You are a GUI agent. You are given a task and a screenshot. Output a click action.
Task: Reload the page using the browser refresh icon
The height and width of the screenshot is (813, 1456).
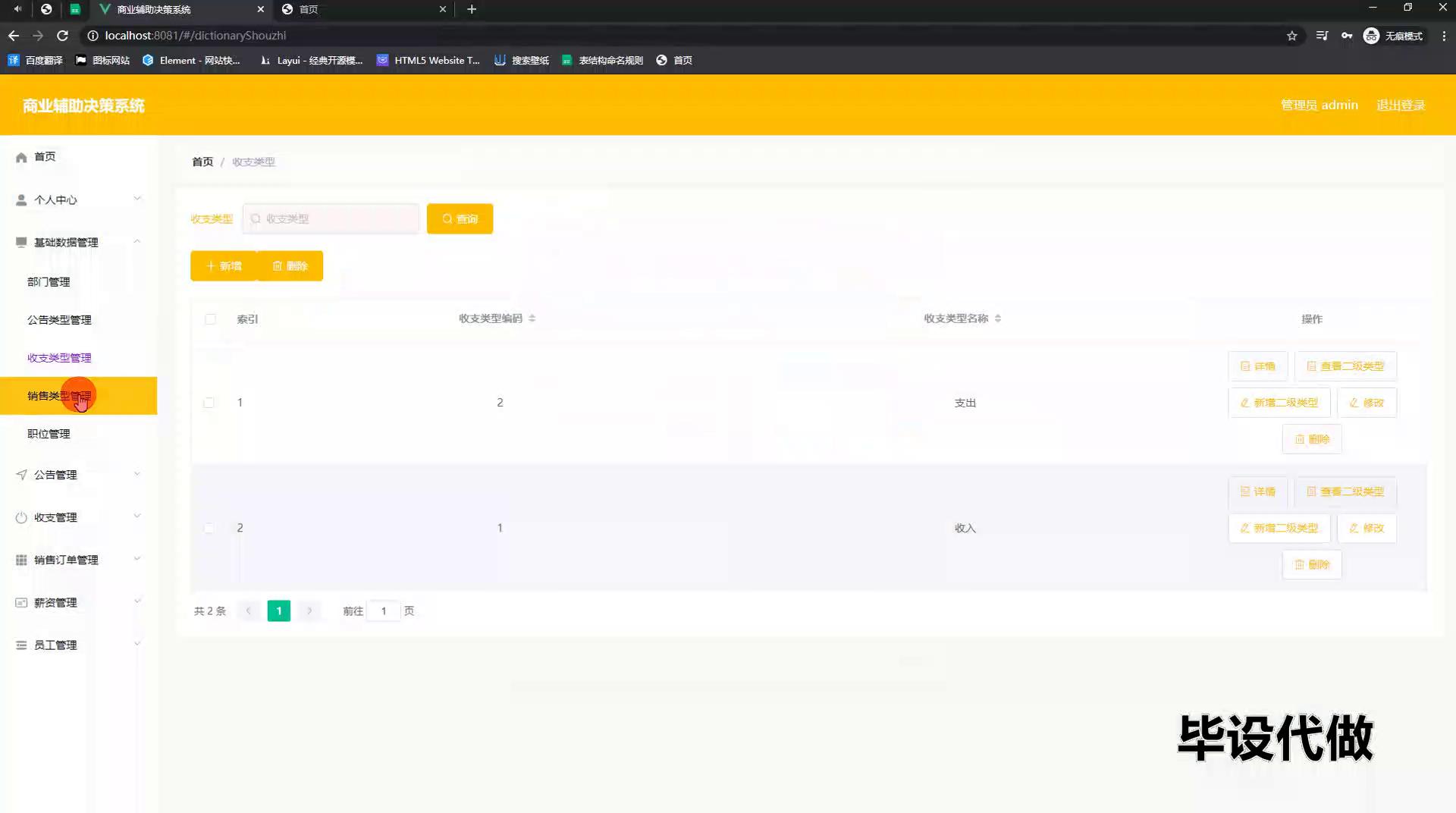click(62, 36)
